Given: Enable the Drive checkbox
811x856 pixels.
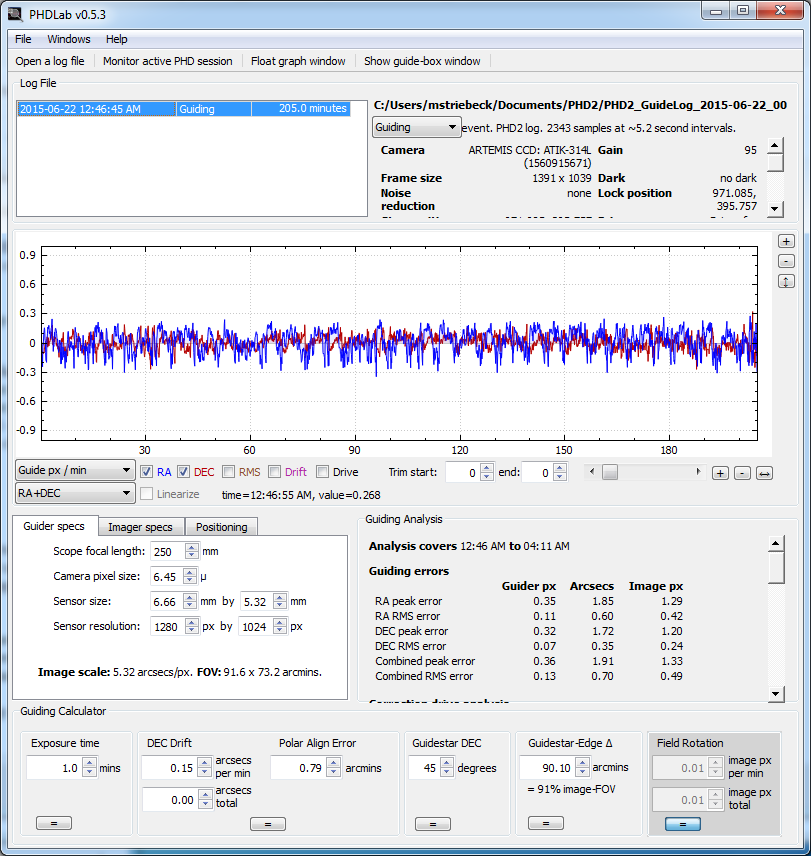Looking at the screenshot, I should tap(323, 472).
